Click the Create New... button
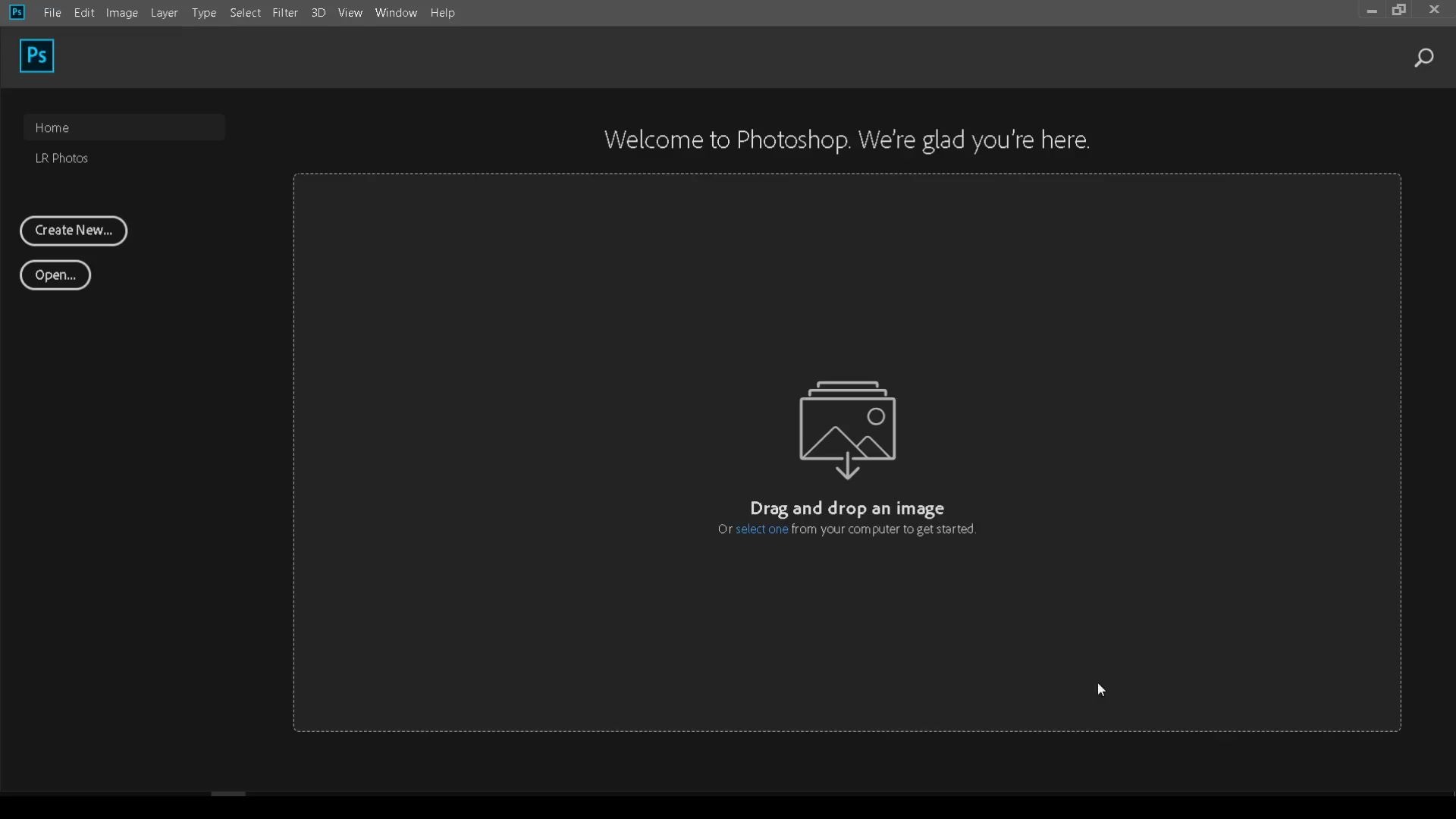The height and width of the screenshot is (819, 1456). 74,231
